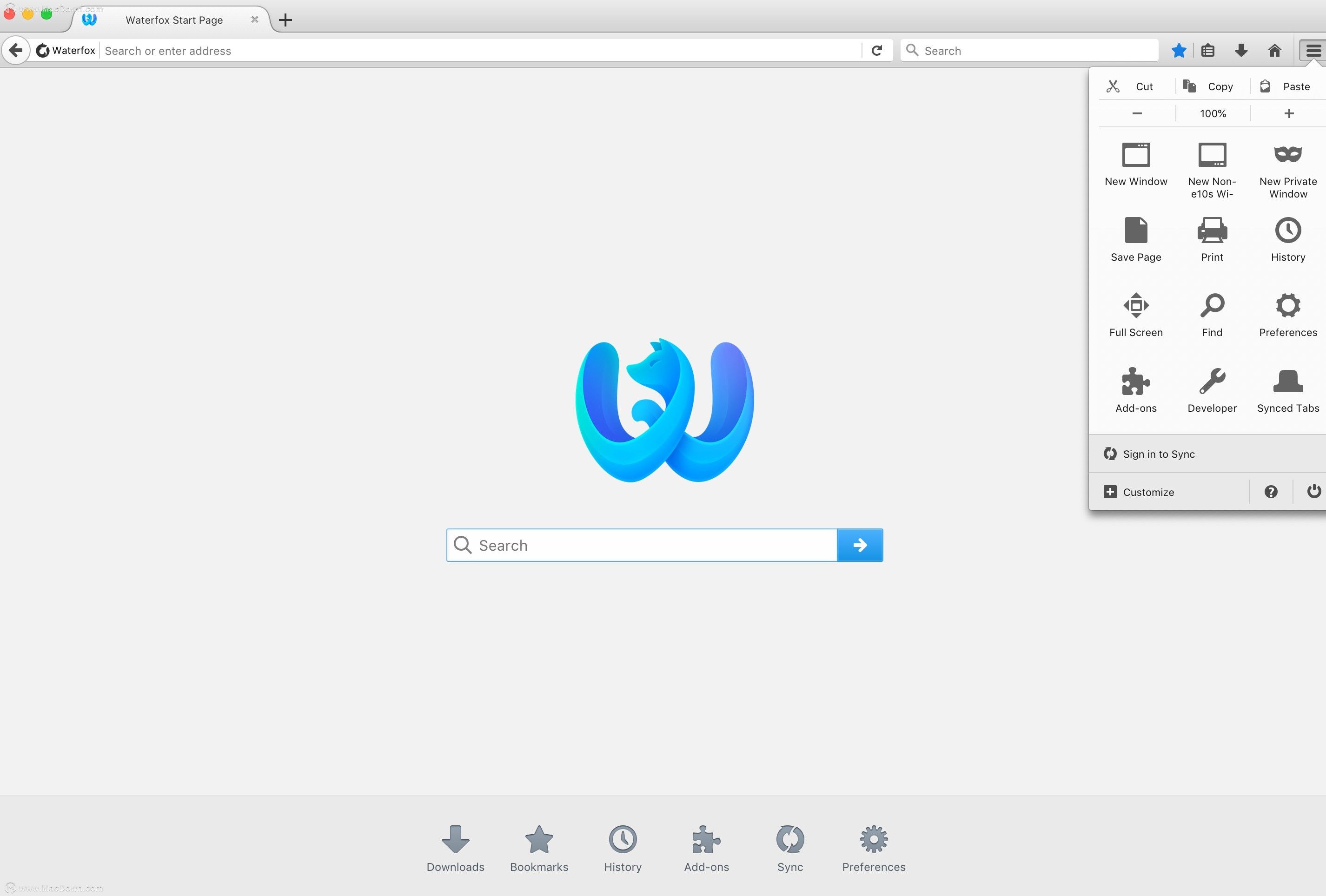Enter Full Screen mode
This screenshot has height=896, width=1326.
1135,315
